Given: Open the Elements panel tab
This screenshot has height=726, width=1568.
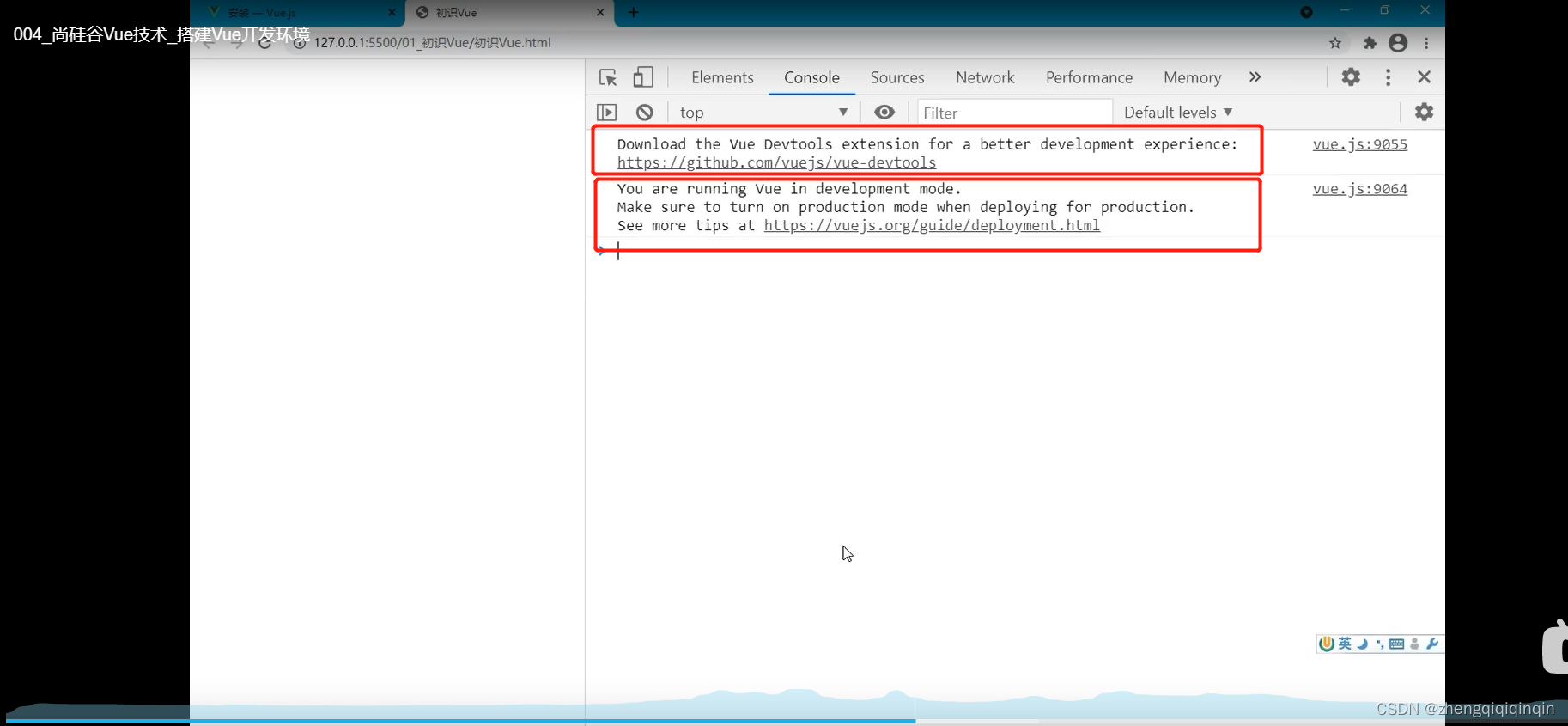Looking at the screenshot, I should click(722, 77).
